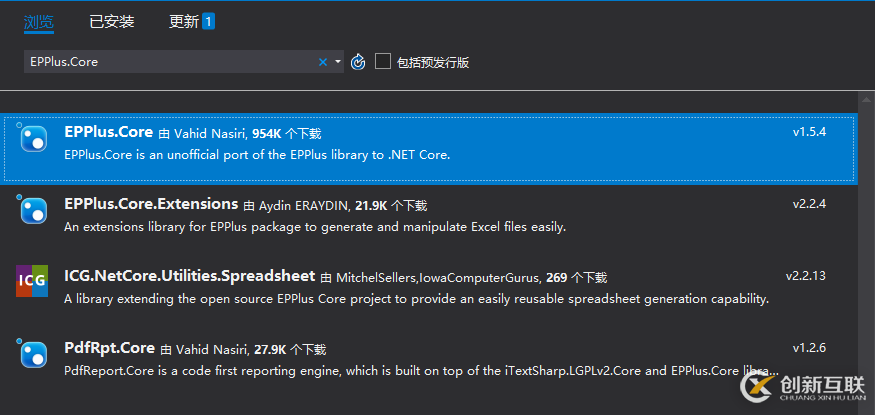The image size is (875, 415).
Task: Click the refresh search results icon
Action: click(x=358, y=62)
